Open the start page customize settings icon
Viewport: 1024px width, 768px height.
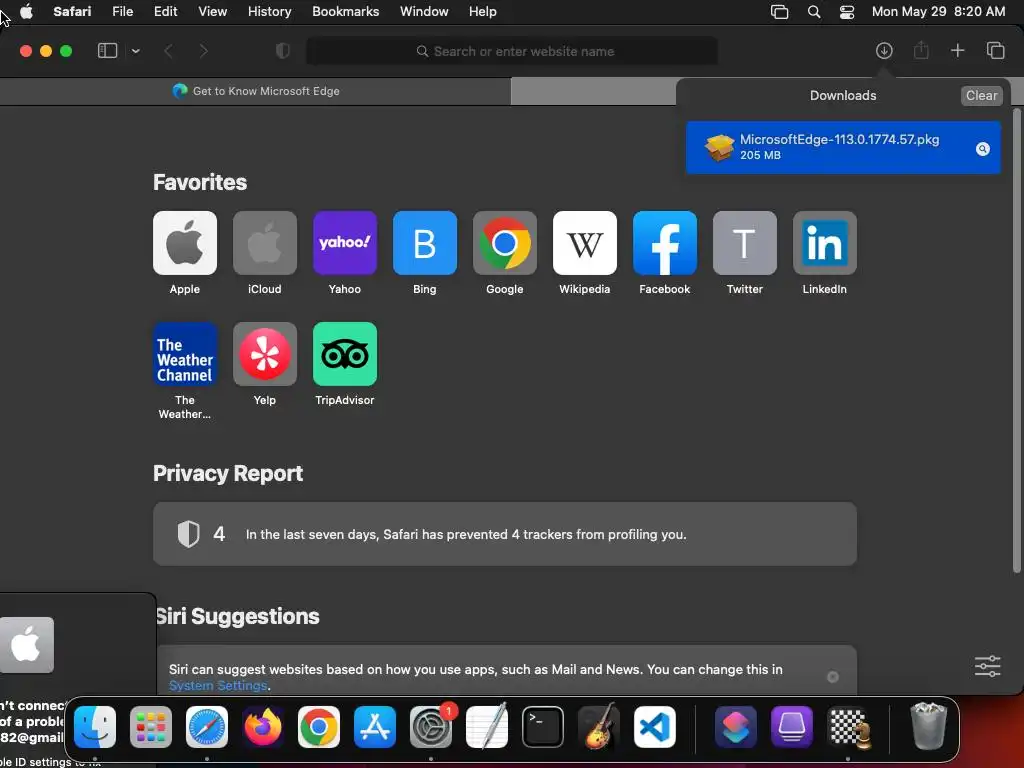click(987, 666)
